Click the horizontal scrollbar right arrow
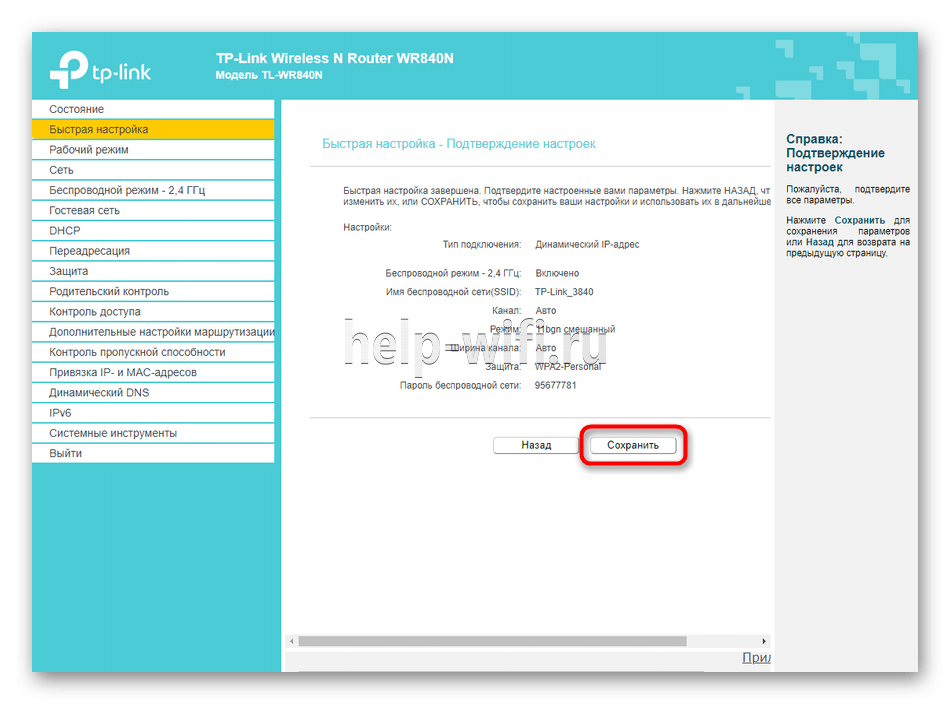This screenshot has height=704, width=950. [764, 641]
